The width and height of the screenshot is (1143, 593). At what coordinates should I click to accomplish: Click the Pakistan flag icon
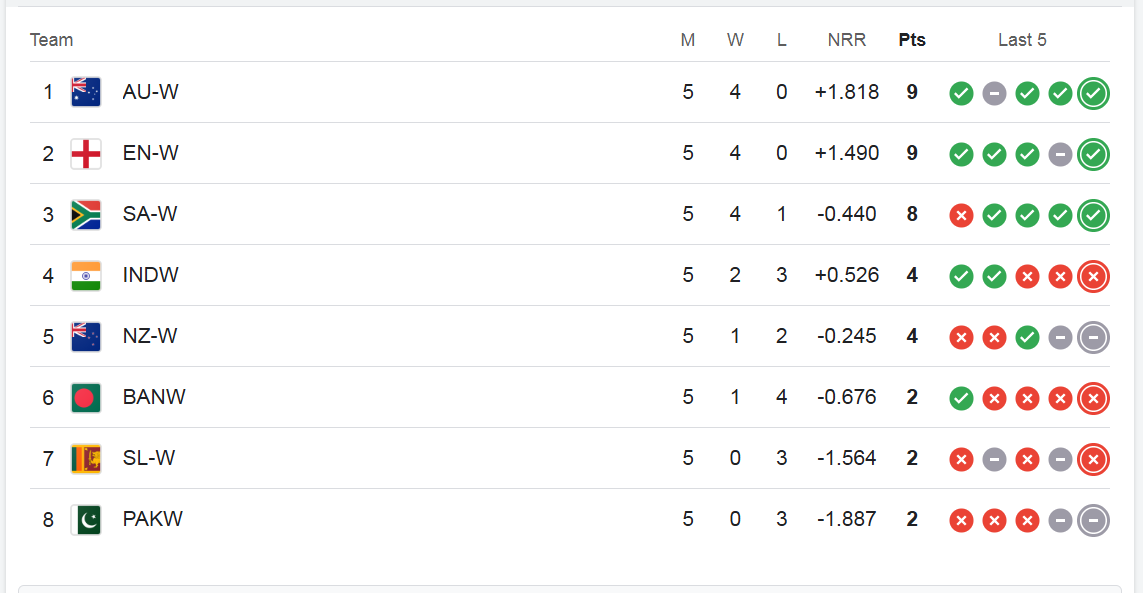point(86,519)
